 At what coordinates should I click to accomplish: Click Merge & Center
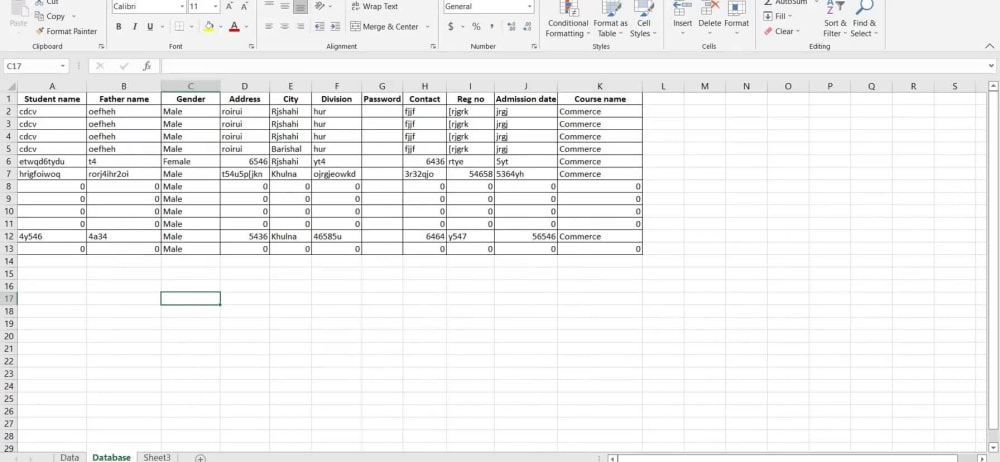[x=385, y=27]
